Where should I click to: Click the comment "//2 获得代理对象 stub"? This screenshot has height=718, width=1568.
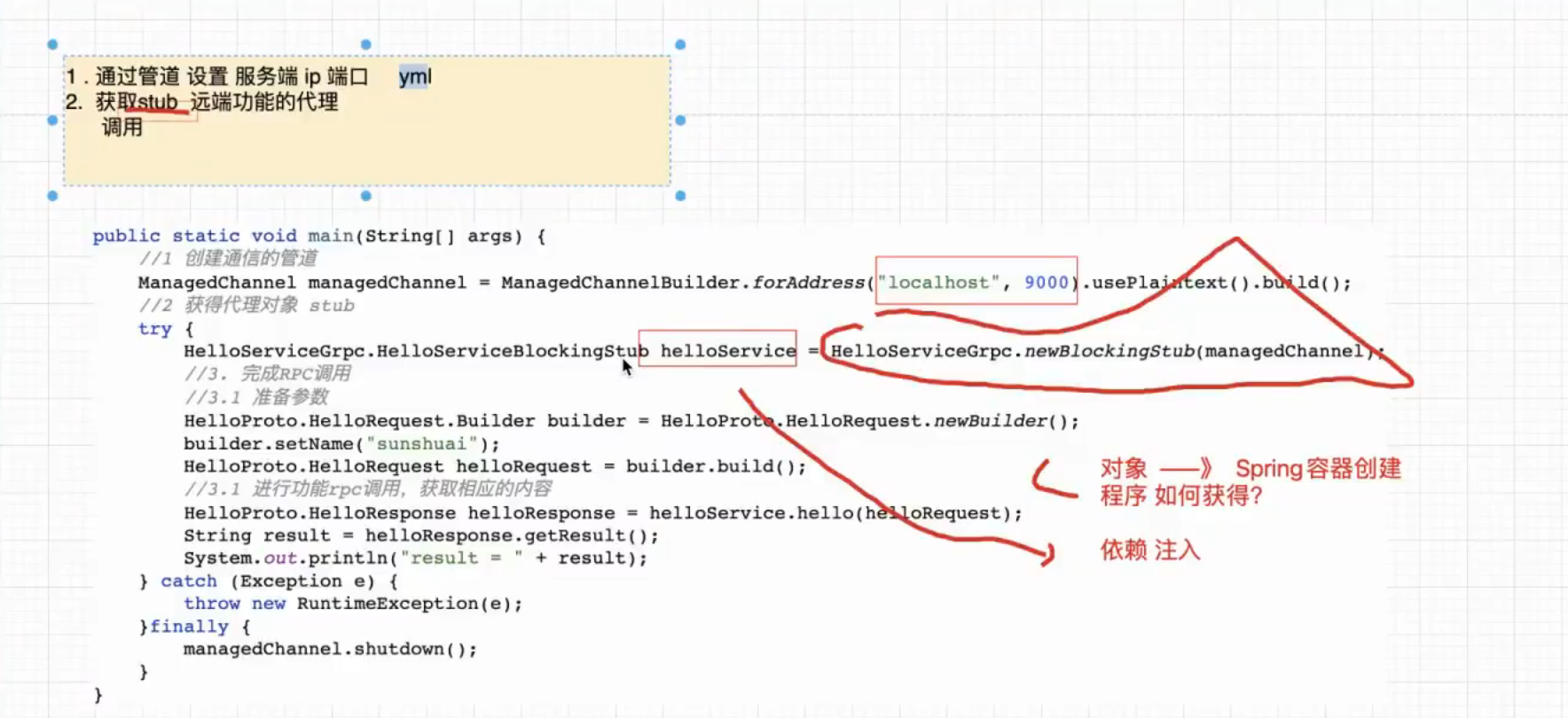(x=247, y=306)
